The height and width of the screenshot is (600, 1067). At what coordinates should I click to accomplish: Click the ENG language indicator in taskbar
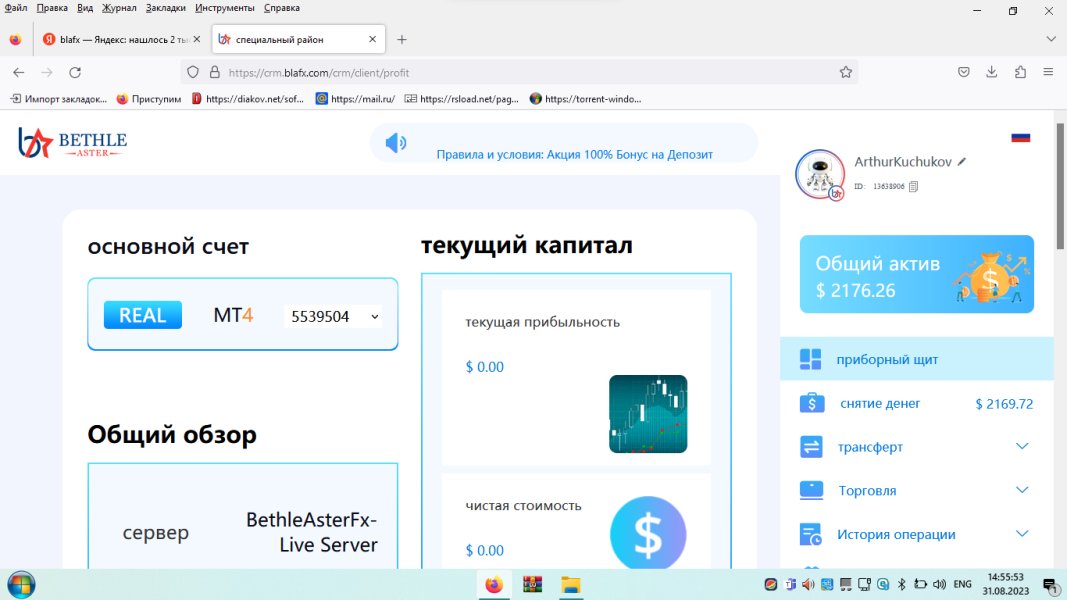(962, 584)
